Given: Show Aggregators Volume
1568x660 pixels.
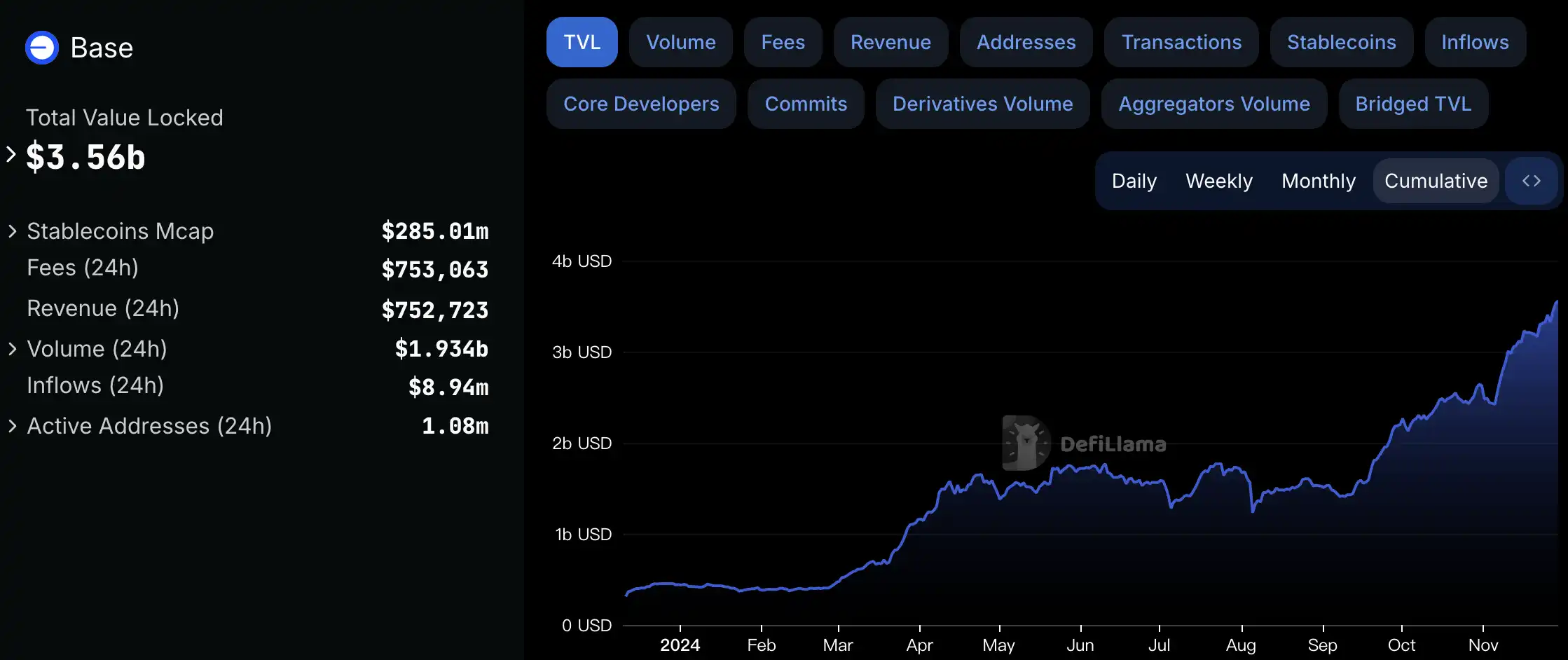Looking at the screenshot, I should pyautogui.click(x=1214, y=104).
